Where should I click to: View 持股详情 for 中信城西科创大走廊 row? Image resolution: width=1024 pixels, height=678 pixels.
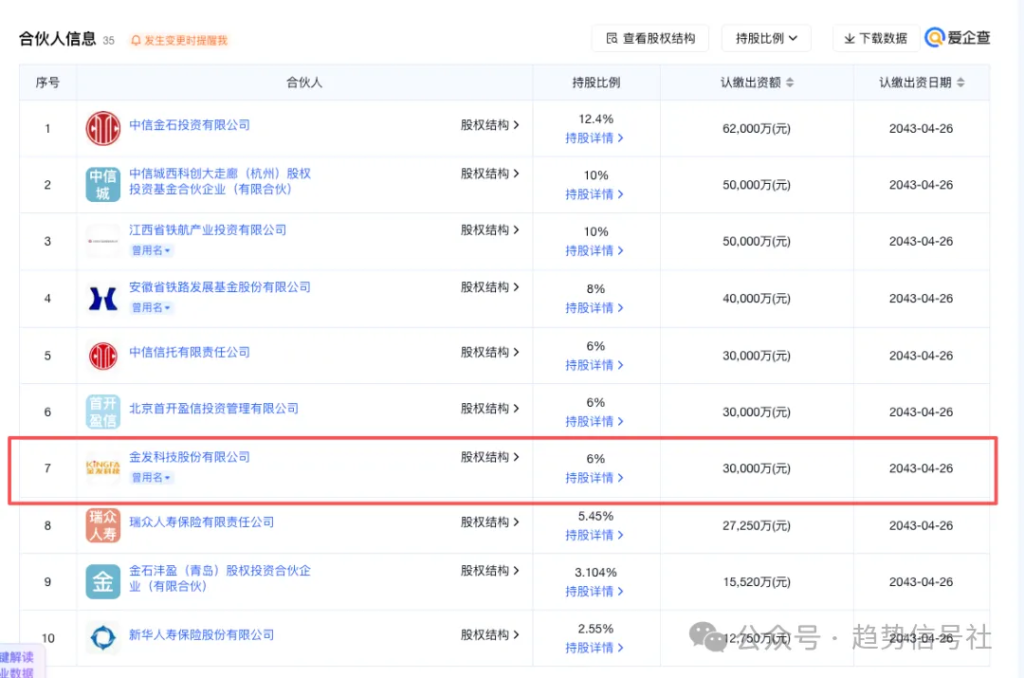click(594, 194)
